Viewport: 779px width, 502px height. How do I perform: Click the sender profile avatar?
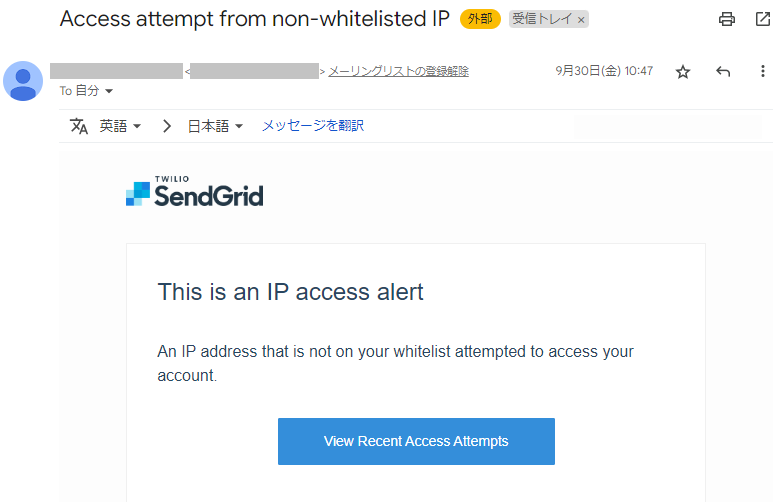click(x=23, y=81)
